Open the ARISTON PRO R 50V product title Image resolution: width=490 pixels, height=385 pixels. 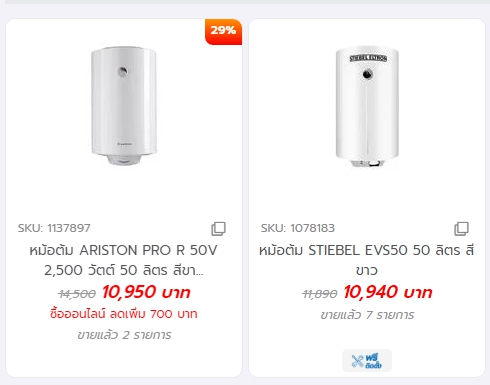point(124,260)
